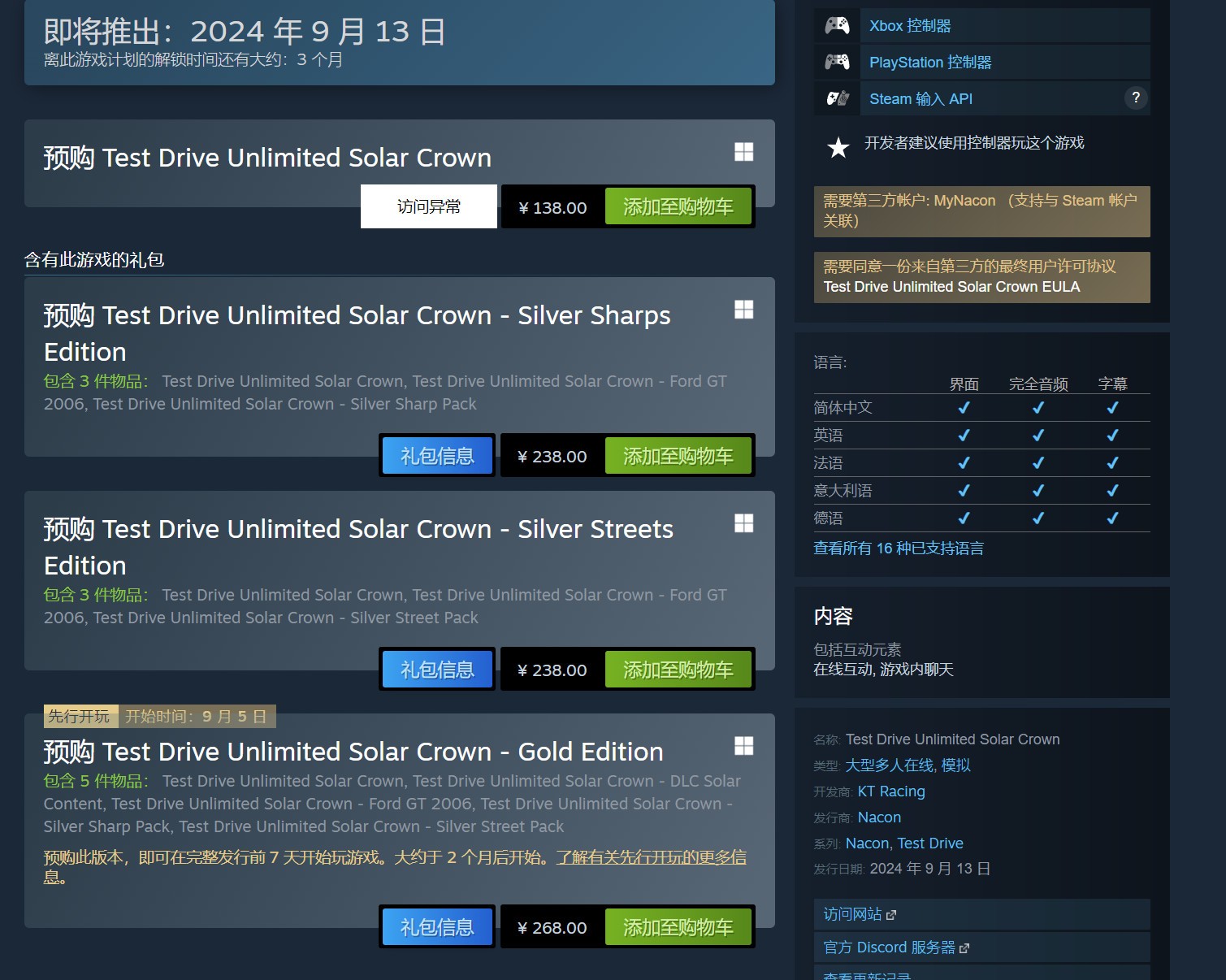This screenshot has height=980, width=1226.
Task: Select the Steam 输入 API icon
Action: 837,98
